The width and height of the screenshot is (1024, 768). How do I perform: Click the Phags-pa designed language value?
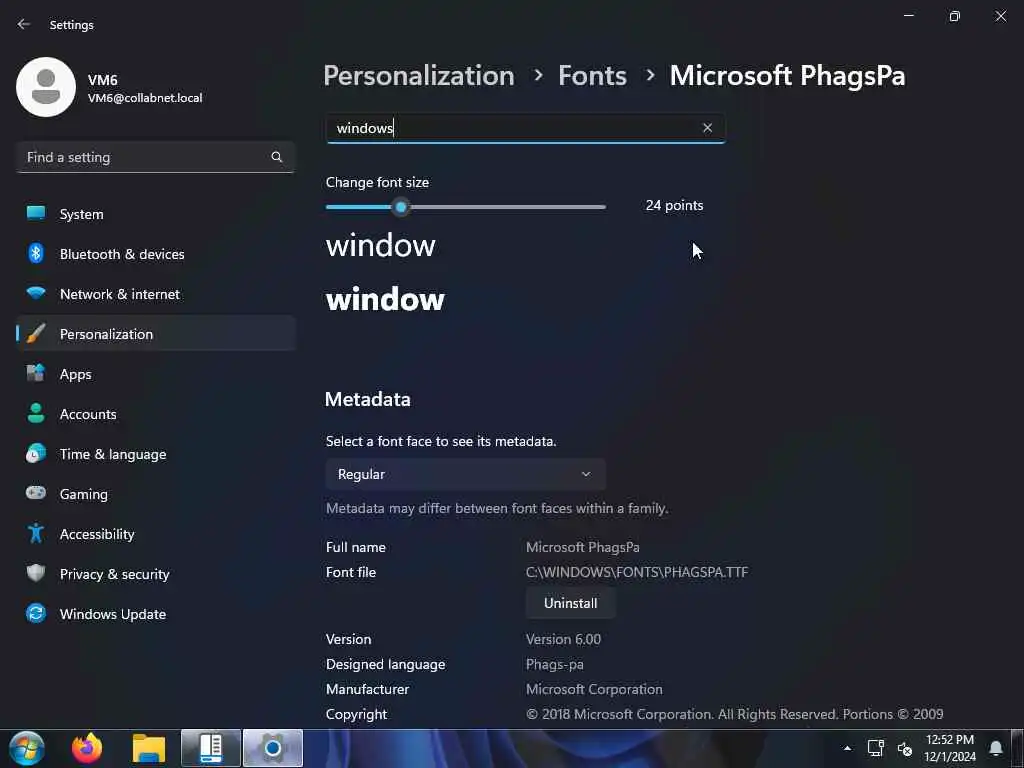click(554, 664)
